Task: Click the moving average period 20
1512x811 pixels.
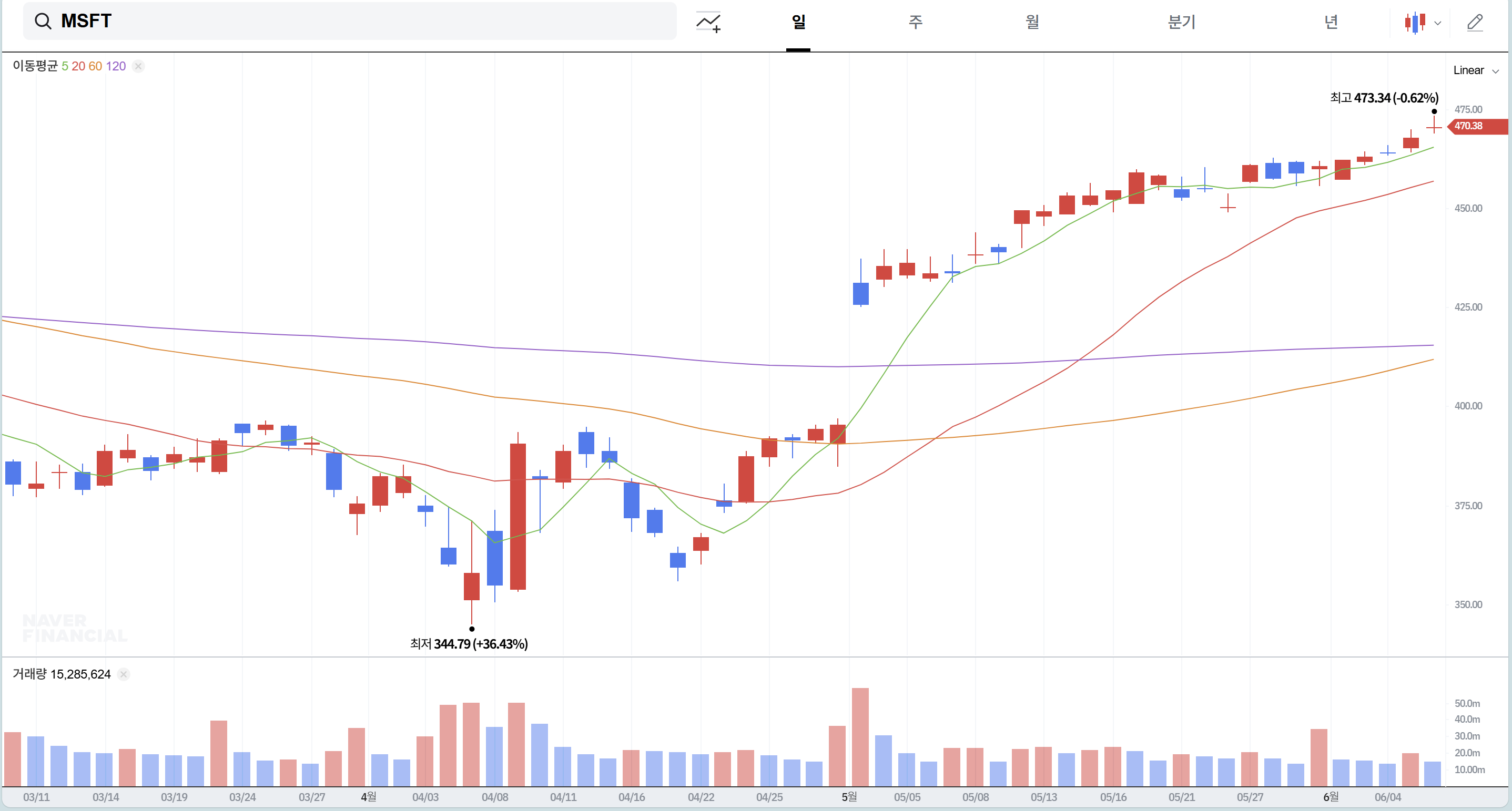Action: (78, 66)
